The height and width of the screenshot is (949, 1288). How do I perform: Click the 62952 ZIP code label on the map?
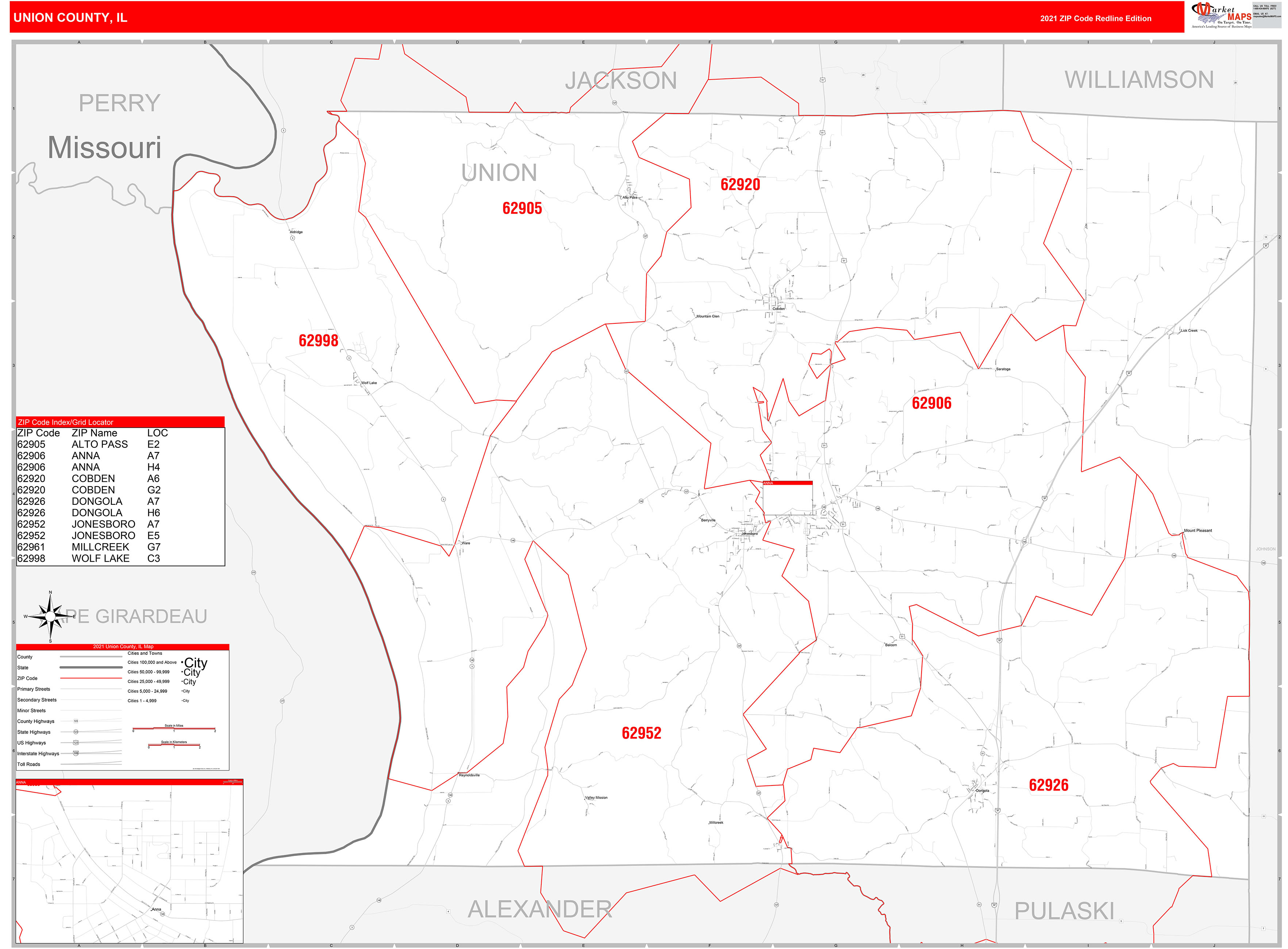[642, 733]
